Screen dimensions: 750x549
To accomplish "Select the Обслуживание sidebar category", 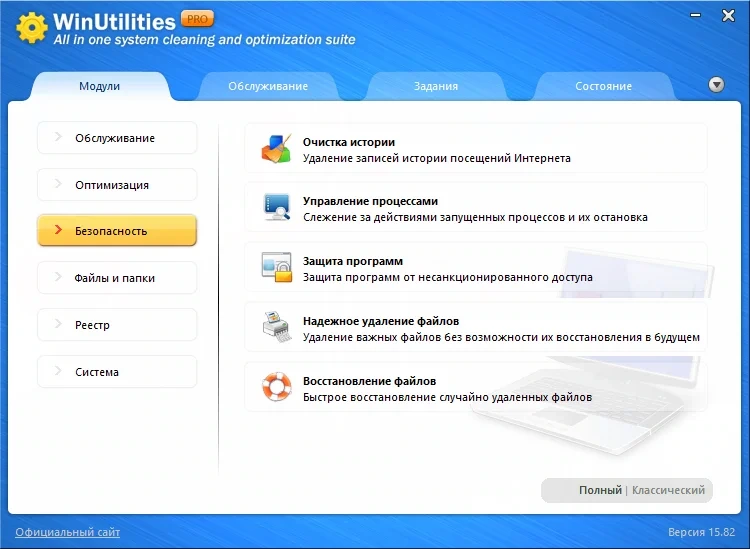I will [117, 138].
